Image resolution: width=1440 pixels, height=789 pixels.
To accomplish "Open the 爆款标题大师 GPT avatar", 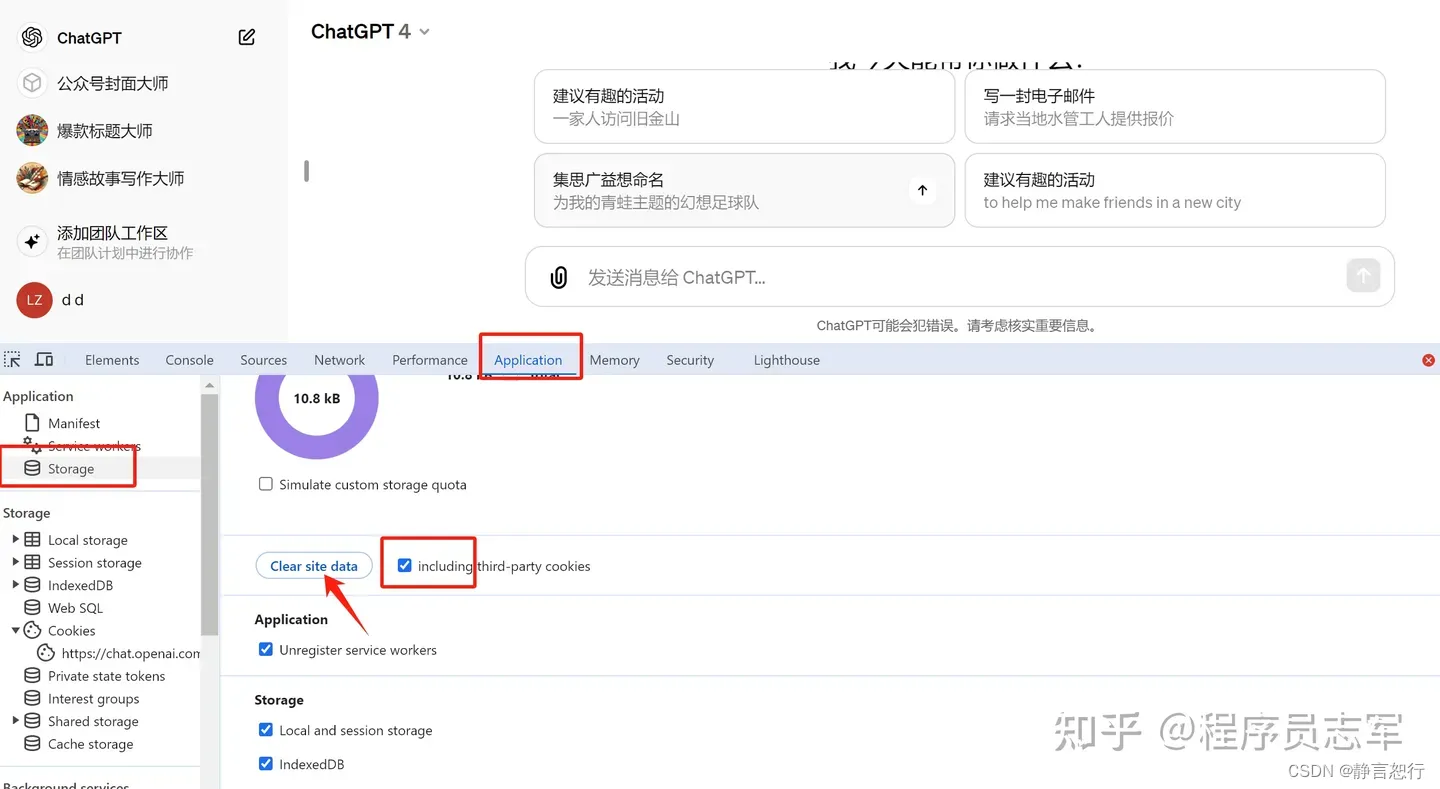I will 32,130.
